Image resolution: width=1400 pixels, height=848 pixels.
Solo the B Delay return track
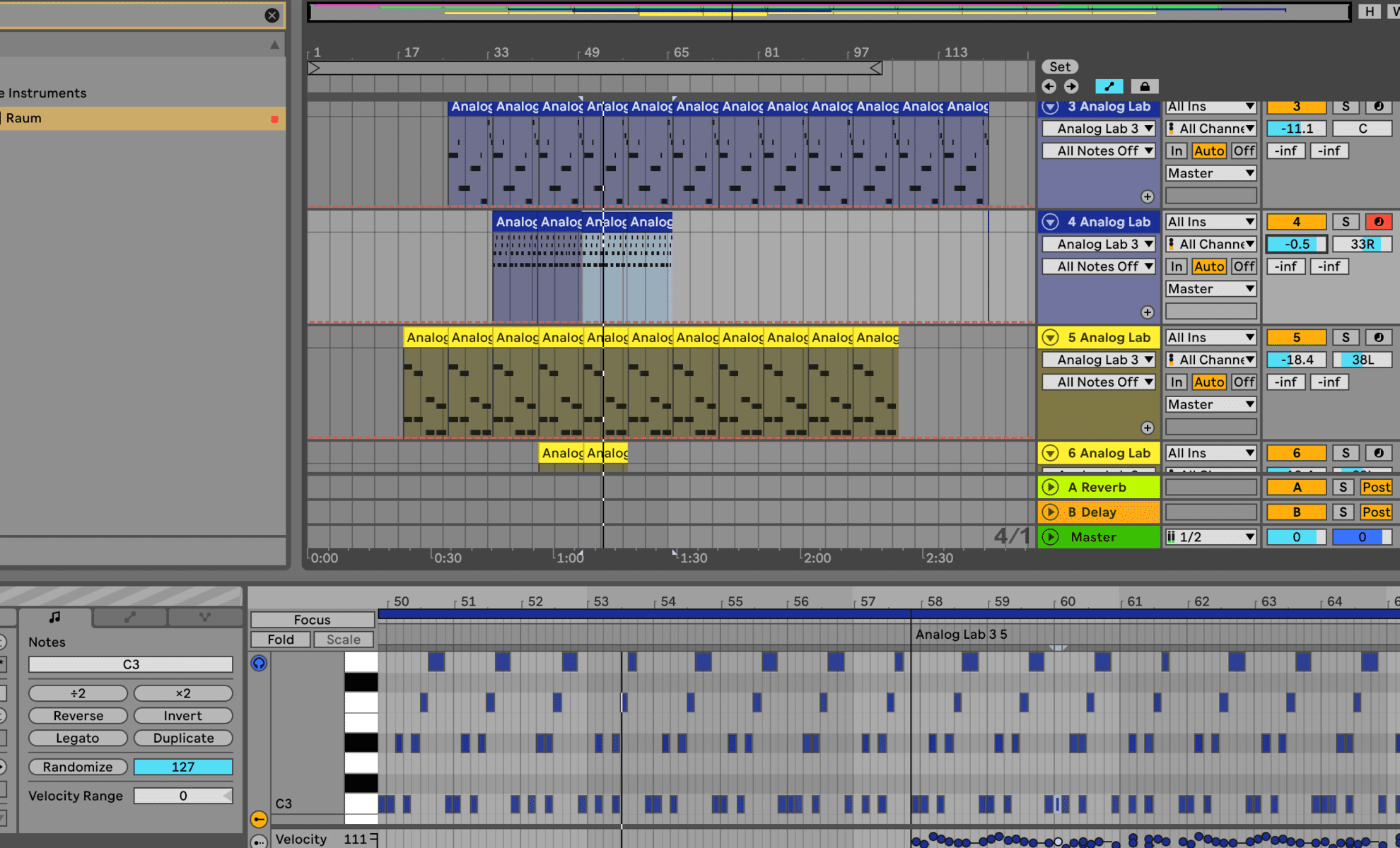pyautogui.click(x=1343, y=512)
